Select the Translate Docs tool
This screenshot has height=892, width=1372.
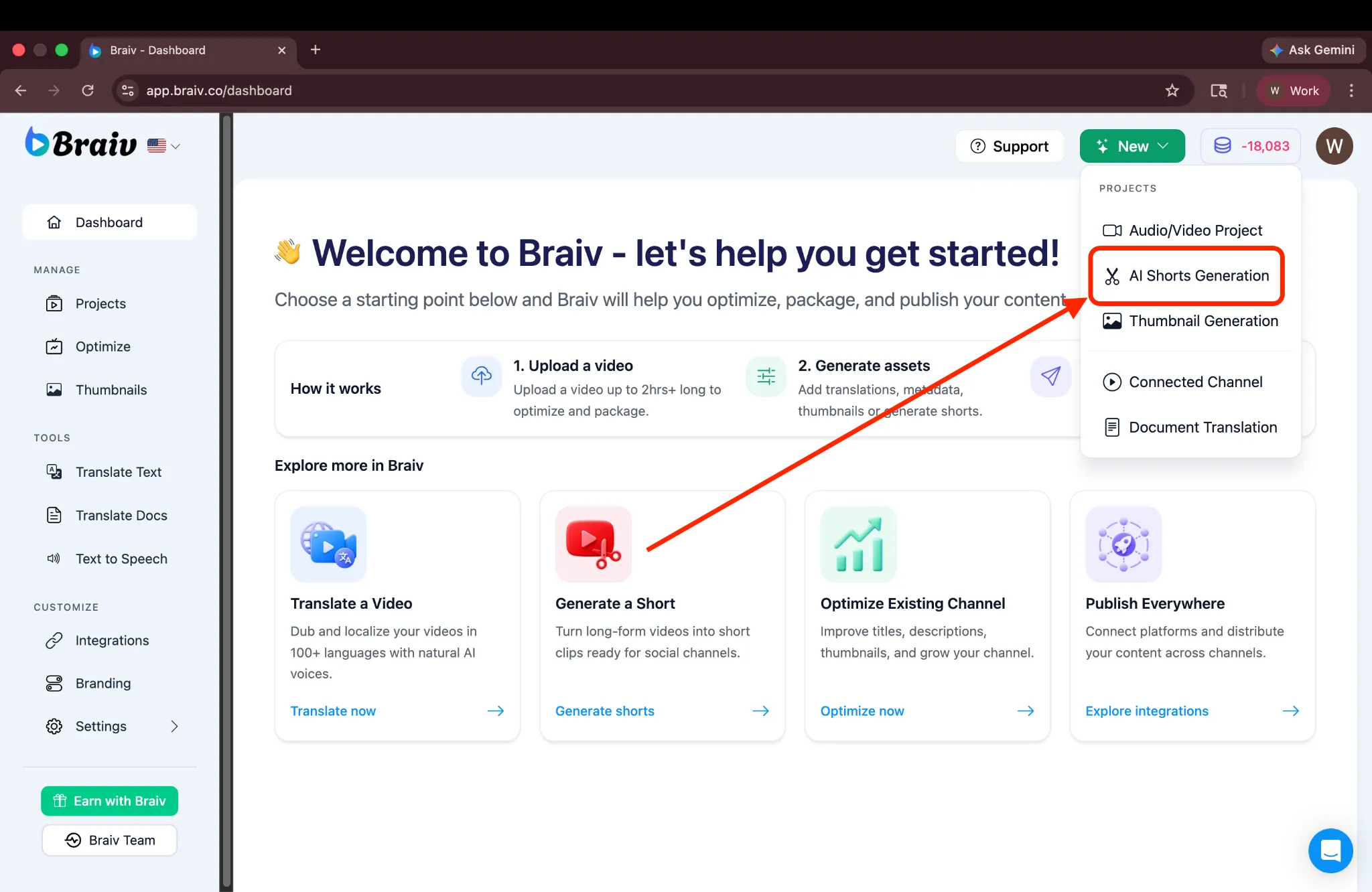(x=121, y=515)
